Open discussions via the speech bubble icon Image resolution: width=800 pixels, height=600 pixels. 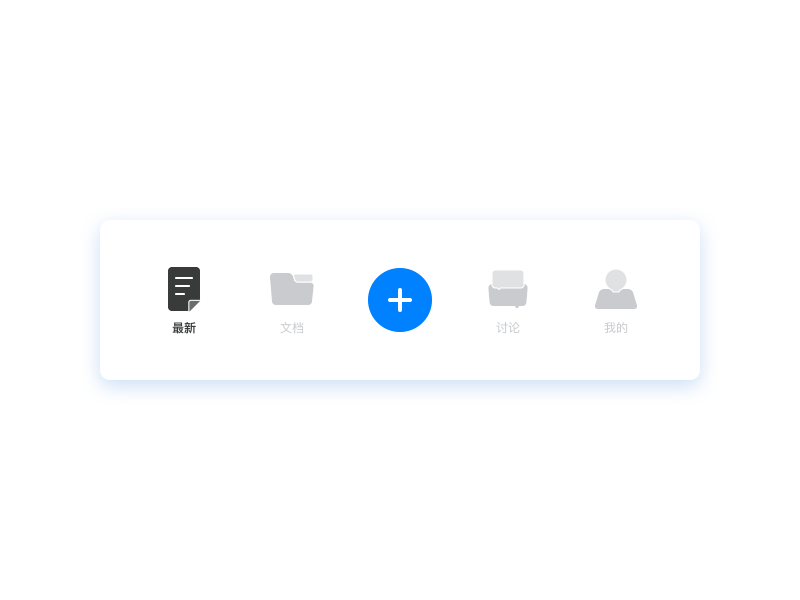pos(508,289)
